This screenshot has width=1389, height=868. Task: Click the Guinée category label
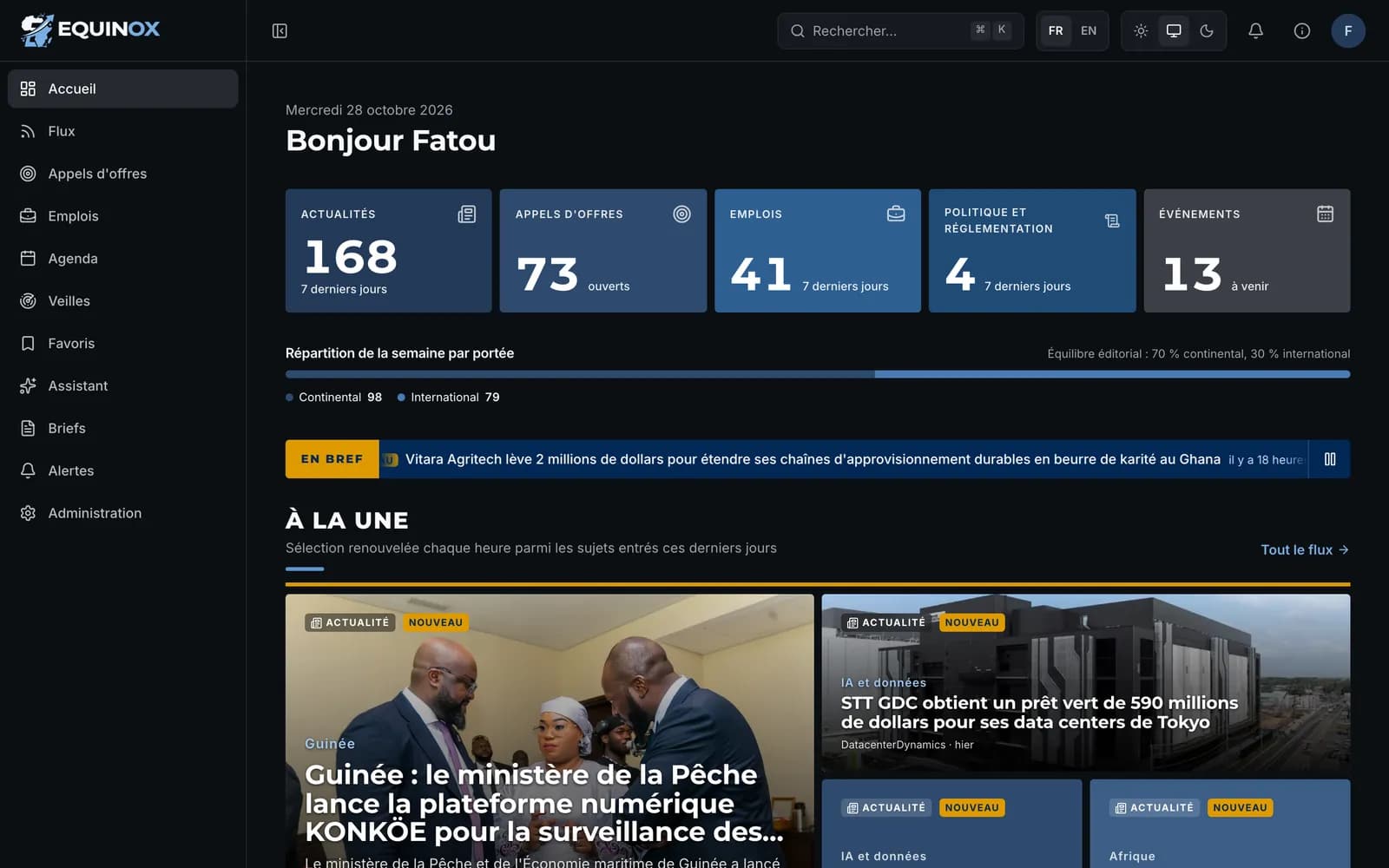coord(330,744)
